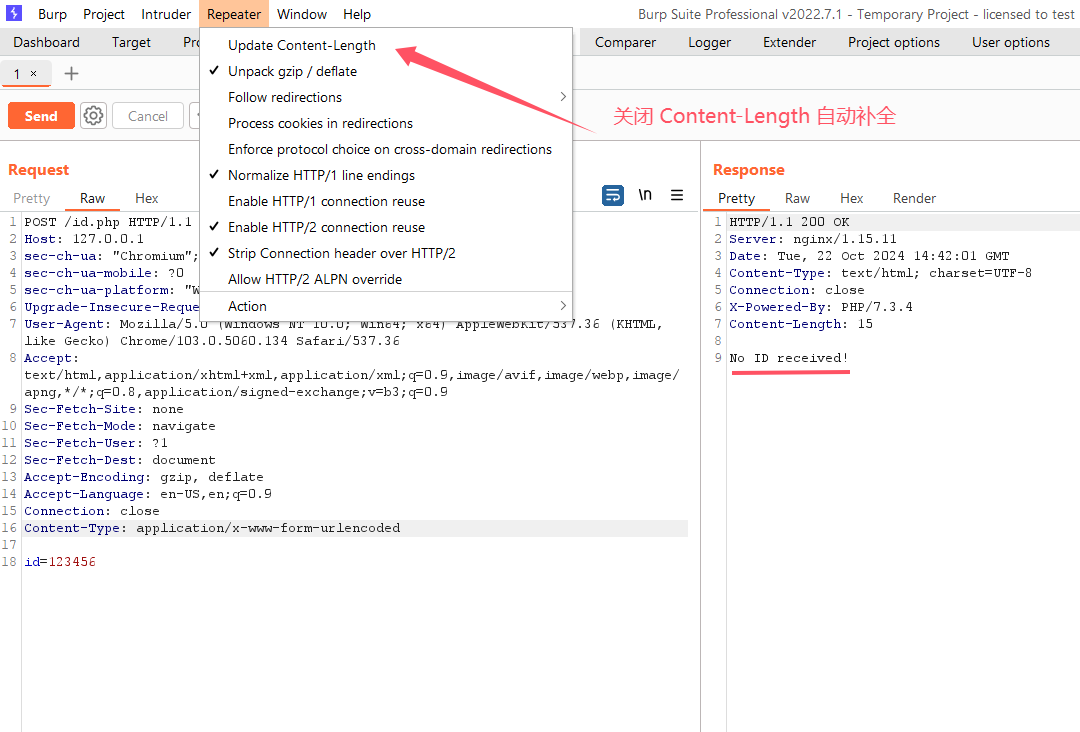This screenshot has height=732, width=1080.
Task: Switch to Target tab
Action: click(x=132, y=43)
